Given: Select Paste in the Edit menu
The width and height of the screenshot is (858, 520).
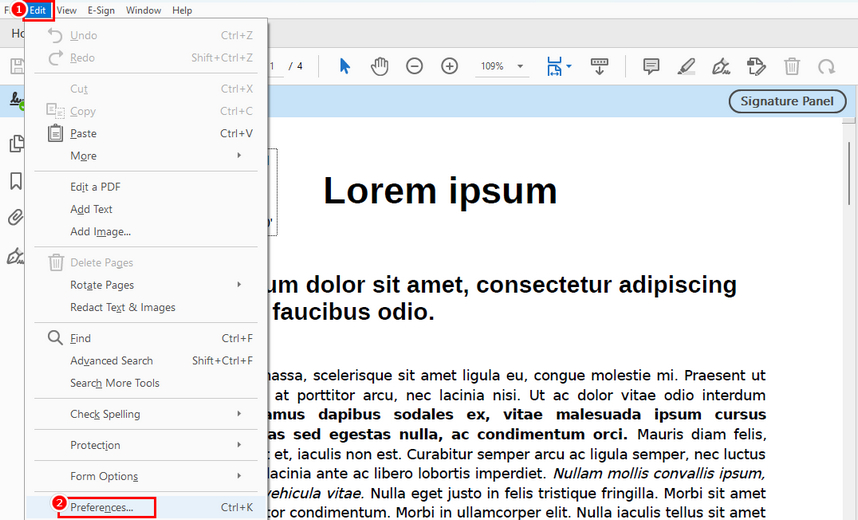Looking at the screenshot, I should tap(84, 134).
